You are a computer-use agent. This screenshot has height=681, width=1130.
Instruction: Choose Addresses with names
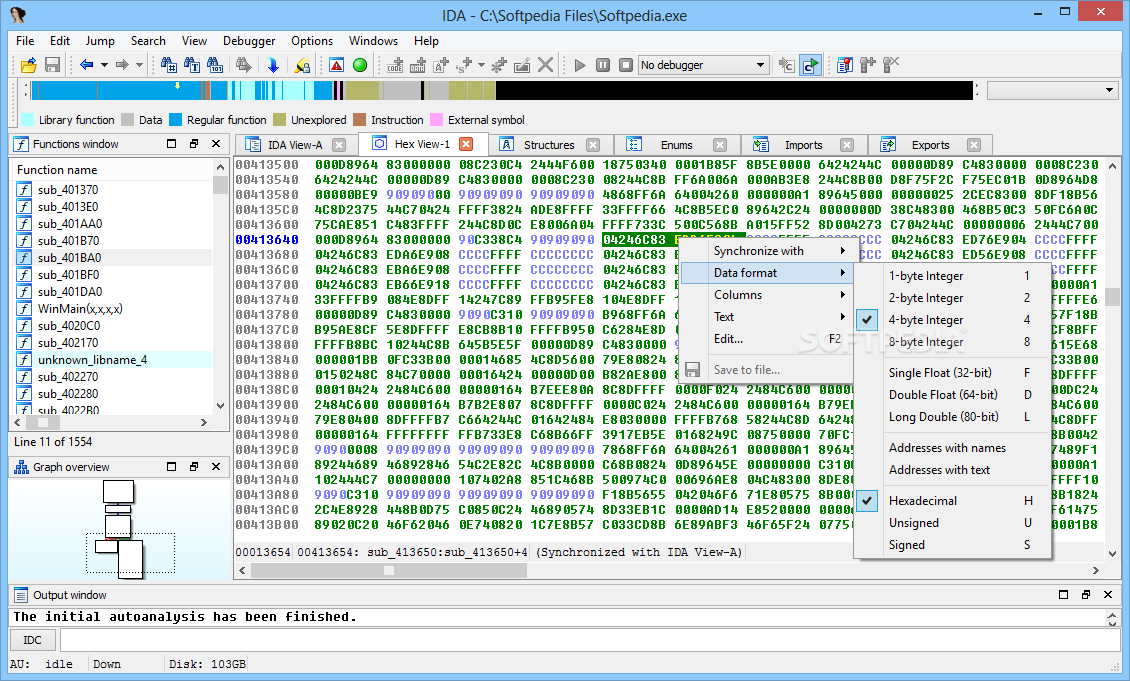point(953,448)
